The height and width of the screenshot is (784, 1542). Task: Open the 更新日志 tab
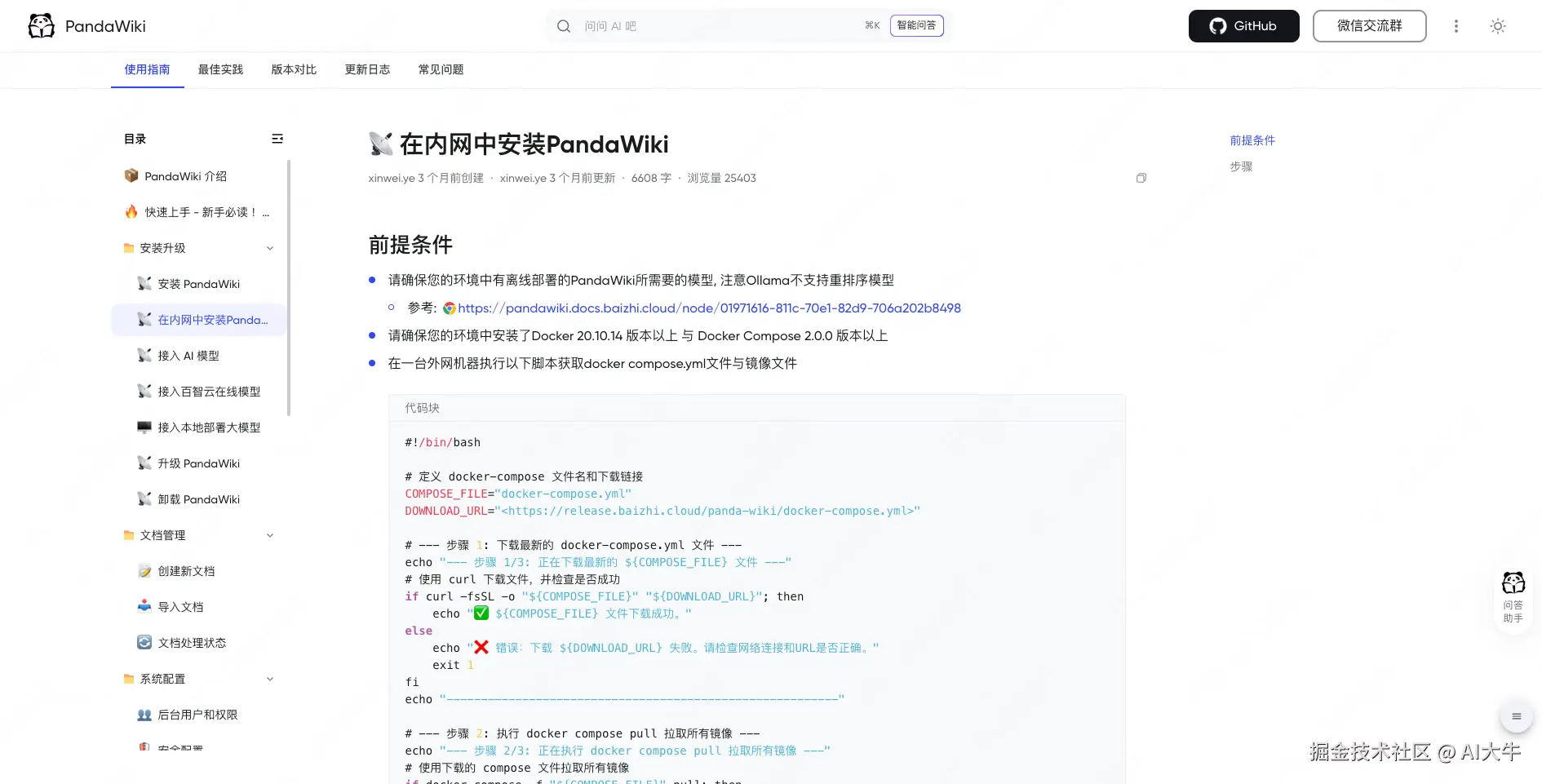pyautogui.click(x=368, y=69)
